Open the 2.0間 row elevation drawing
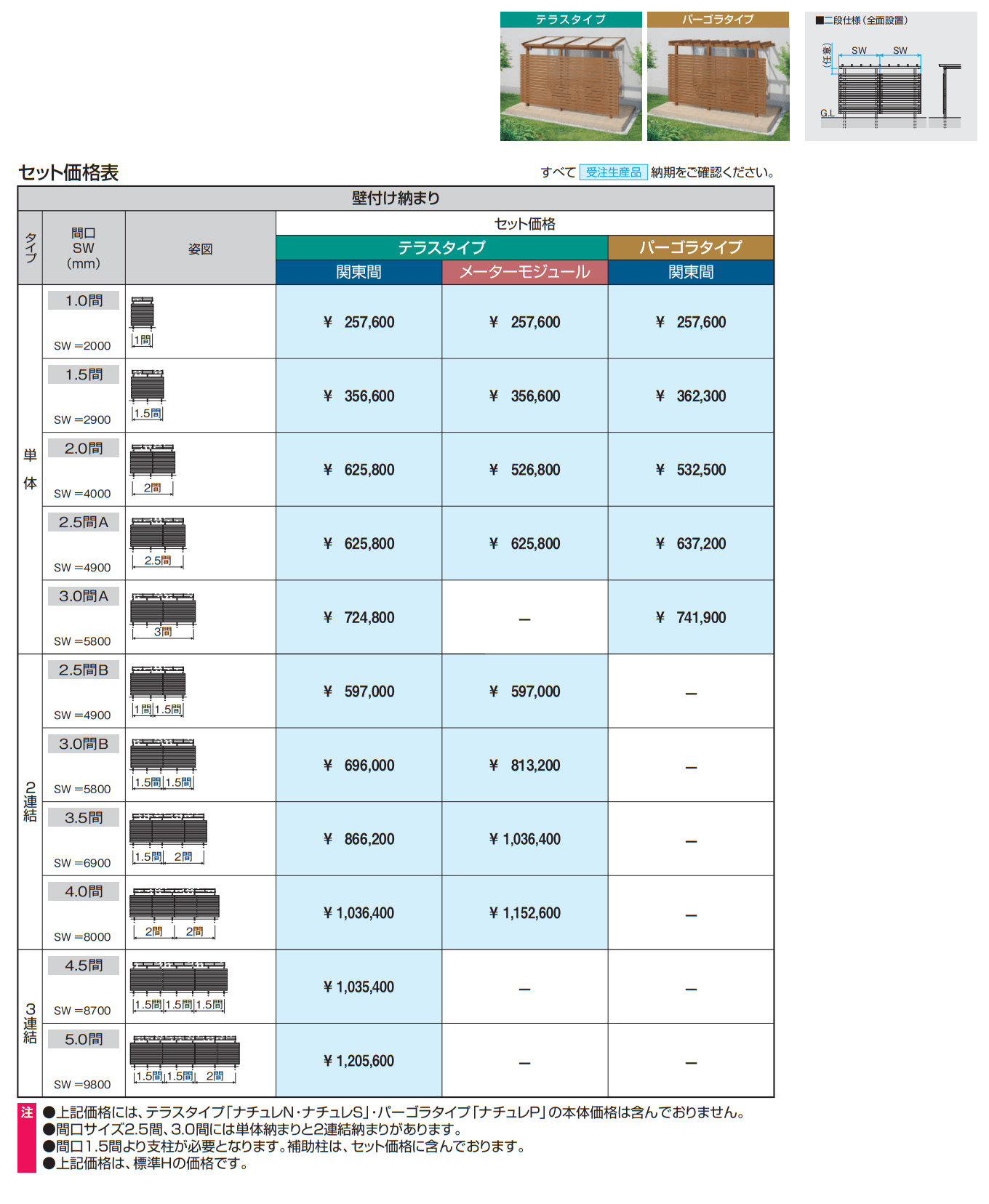 pyautogui.click(x=153, y=469)
